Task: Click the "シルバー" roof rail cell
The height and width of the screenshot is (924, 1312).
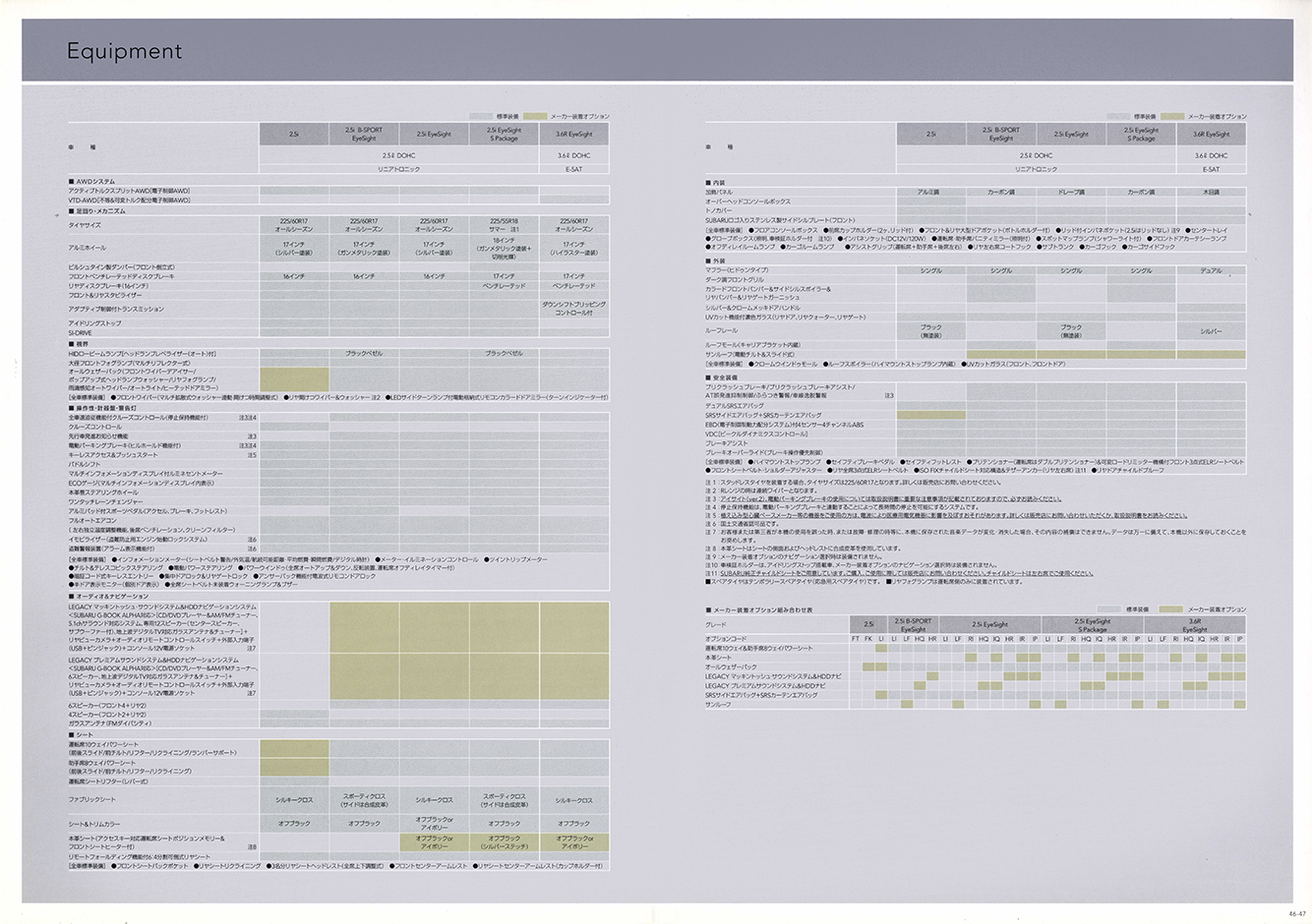Action: [1211, 331]
